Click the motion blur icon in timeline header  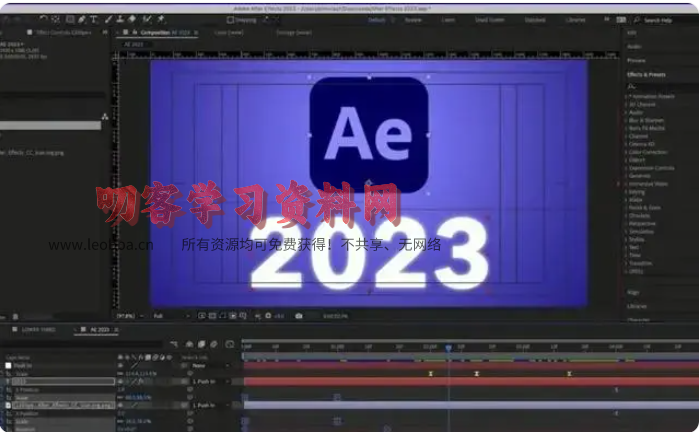point(214,344)
